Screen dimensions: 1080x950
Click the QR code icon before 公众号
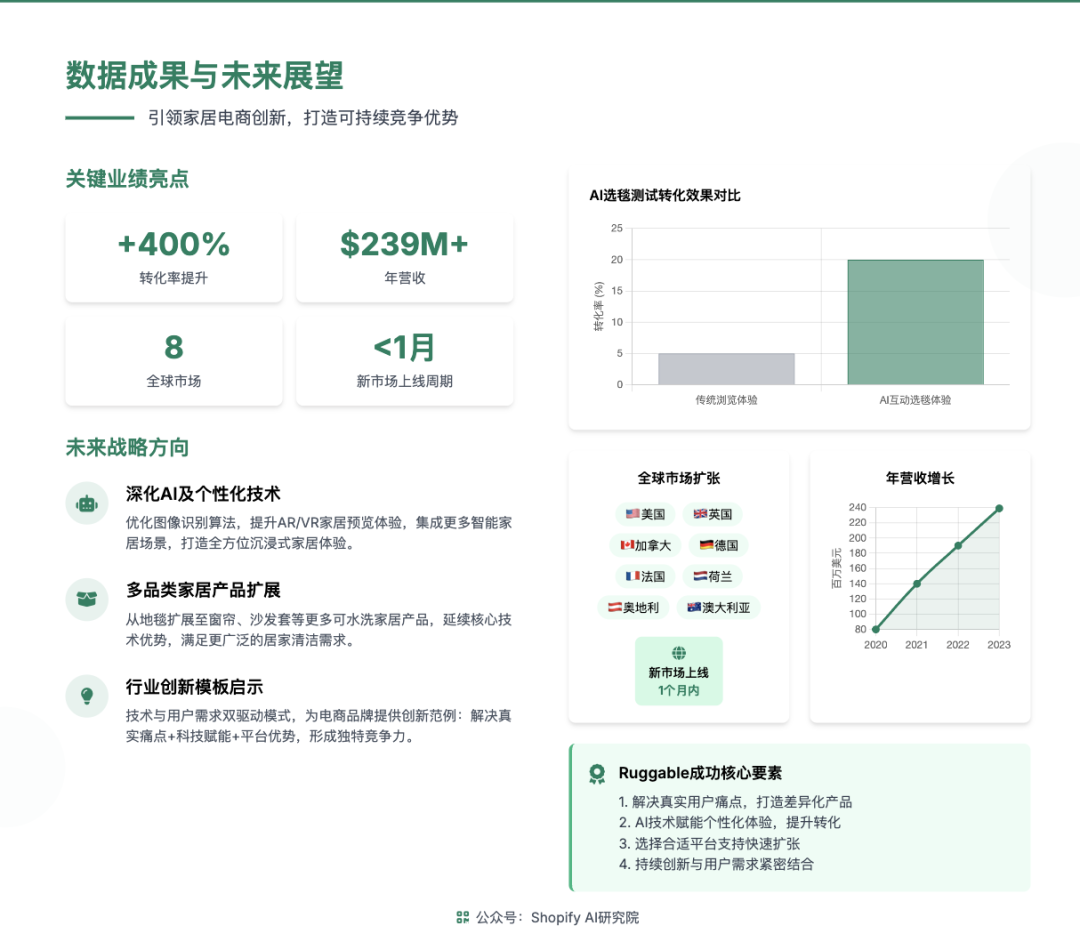click(463, 917)
